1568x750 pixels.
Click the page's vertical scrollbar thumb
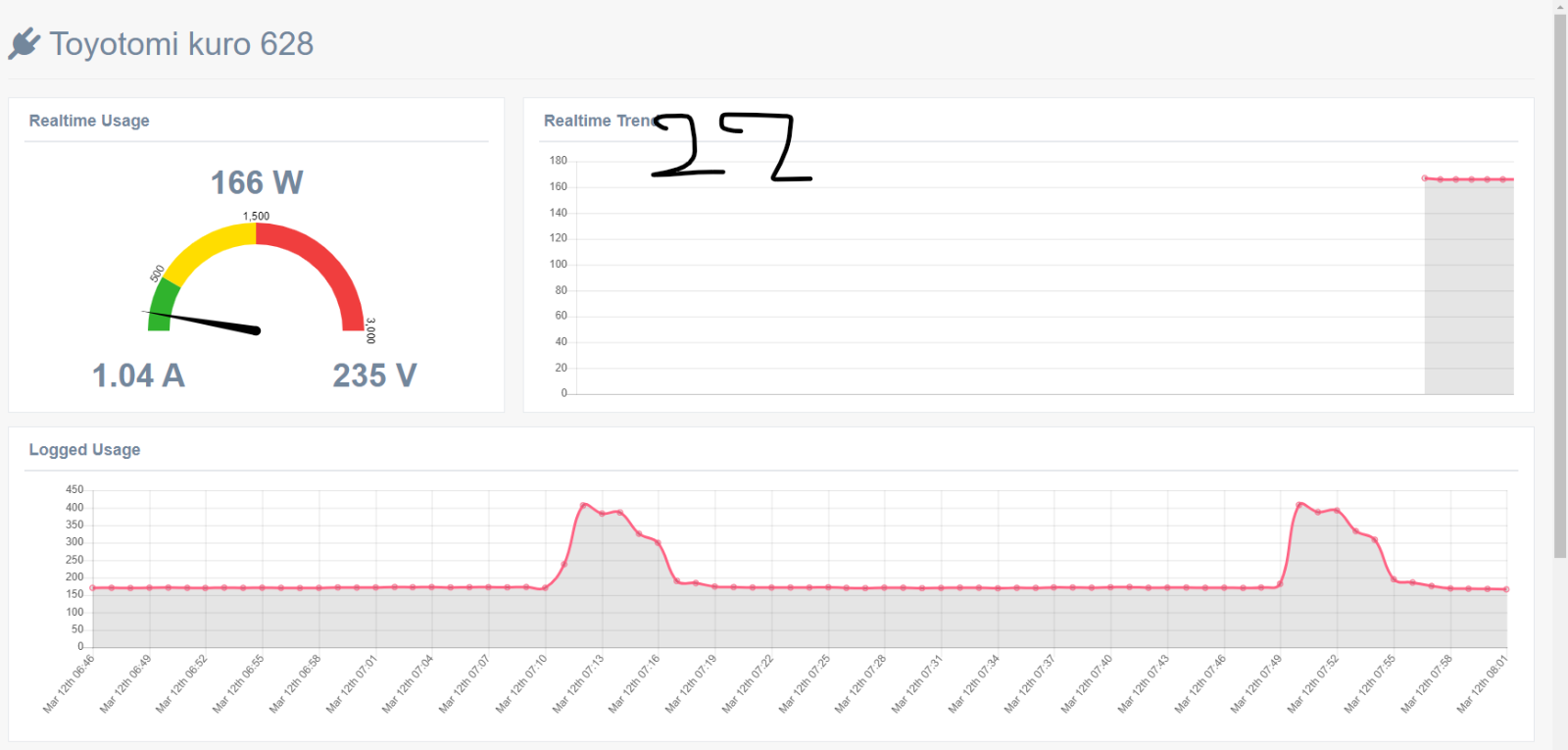coord(1560,286)
